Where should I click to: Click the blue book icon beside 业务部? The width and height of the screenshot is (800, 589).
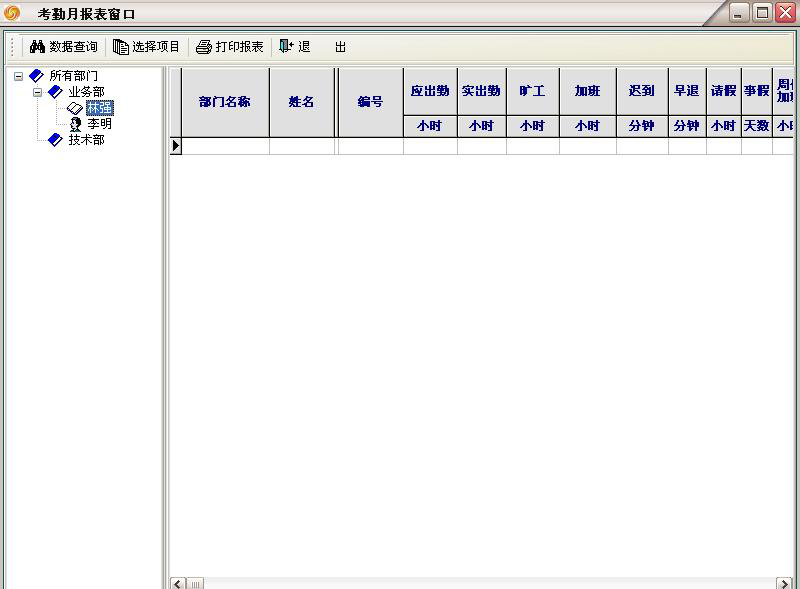coord(56,92)
